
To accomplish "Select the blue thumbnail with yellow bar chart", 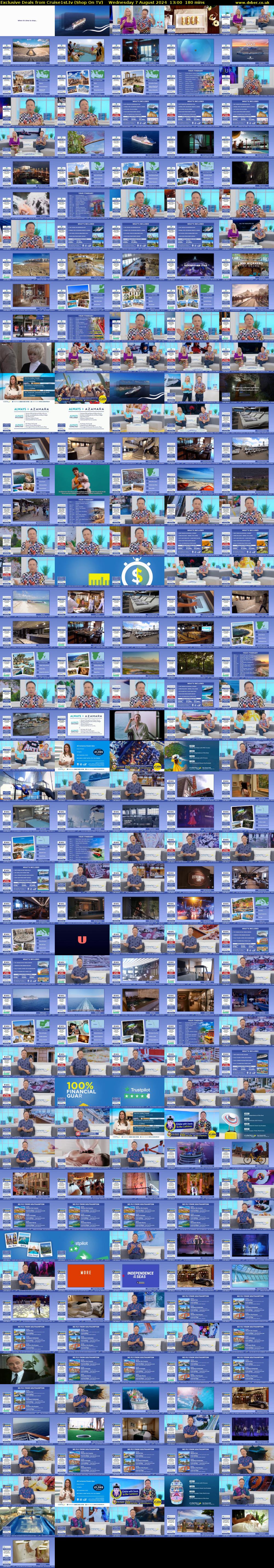I will 82,571.
